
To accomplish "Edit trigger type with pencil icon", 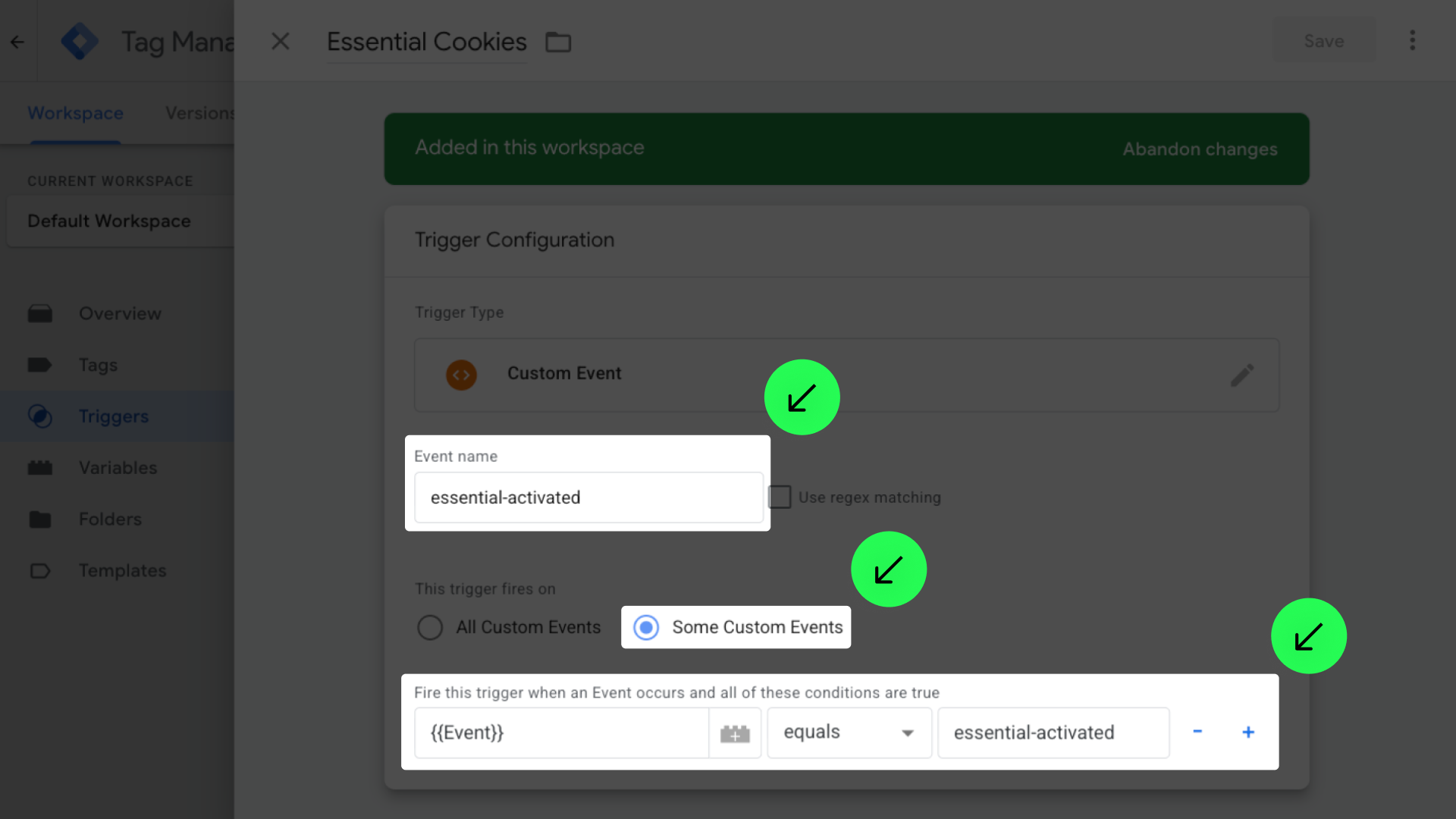I will click(1241, 375).
